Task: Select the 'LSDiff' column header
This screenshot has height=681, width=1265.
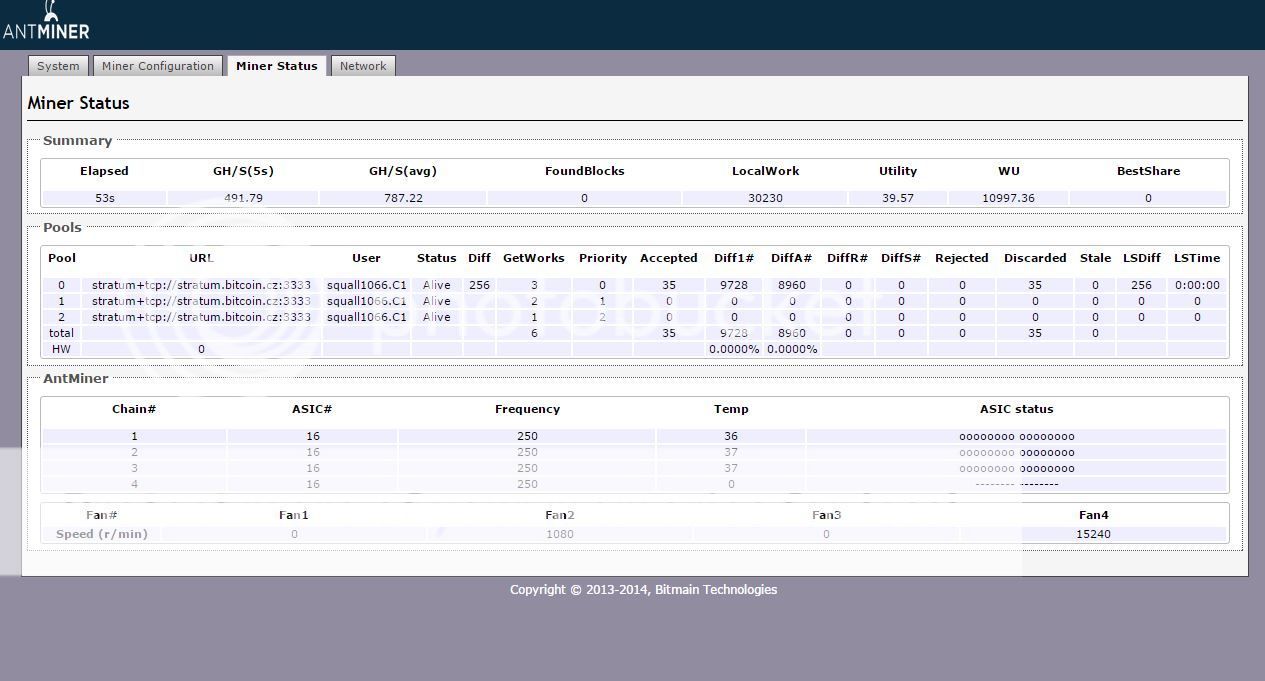Action: (x=1141, y=258)
